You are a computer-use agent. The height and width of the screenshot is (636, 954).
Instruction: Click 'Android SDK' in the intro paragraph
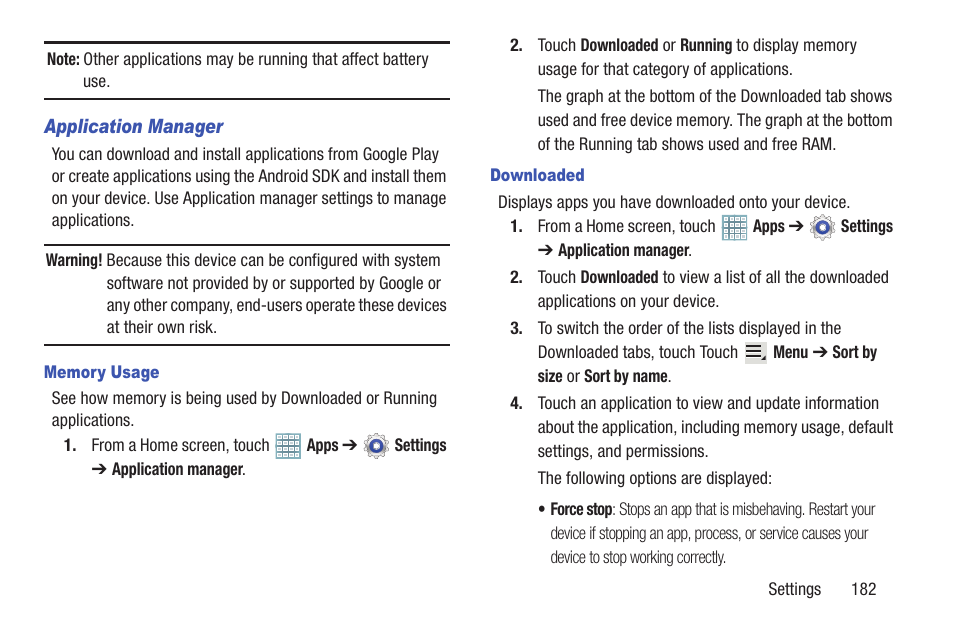pyautogui.click(x=299, y=176)
